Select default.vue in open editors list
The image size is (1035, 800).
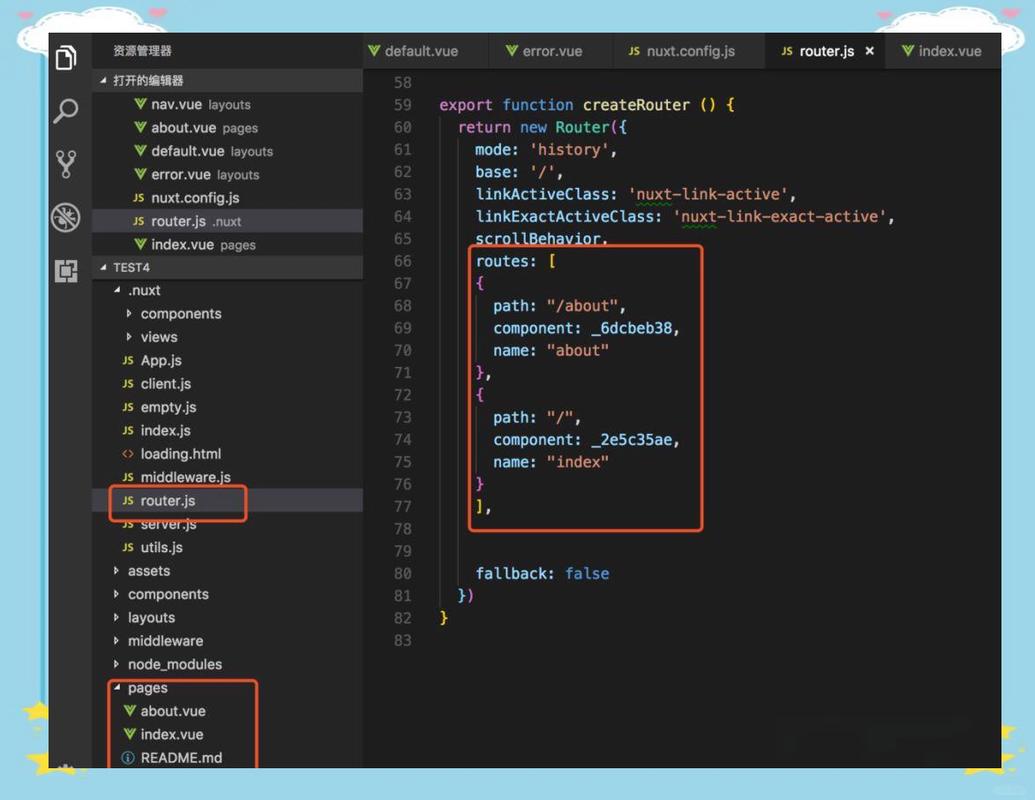click(x=228, y=151)
